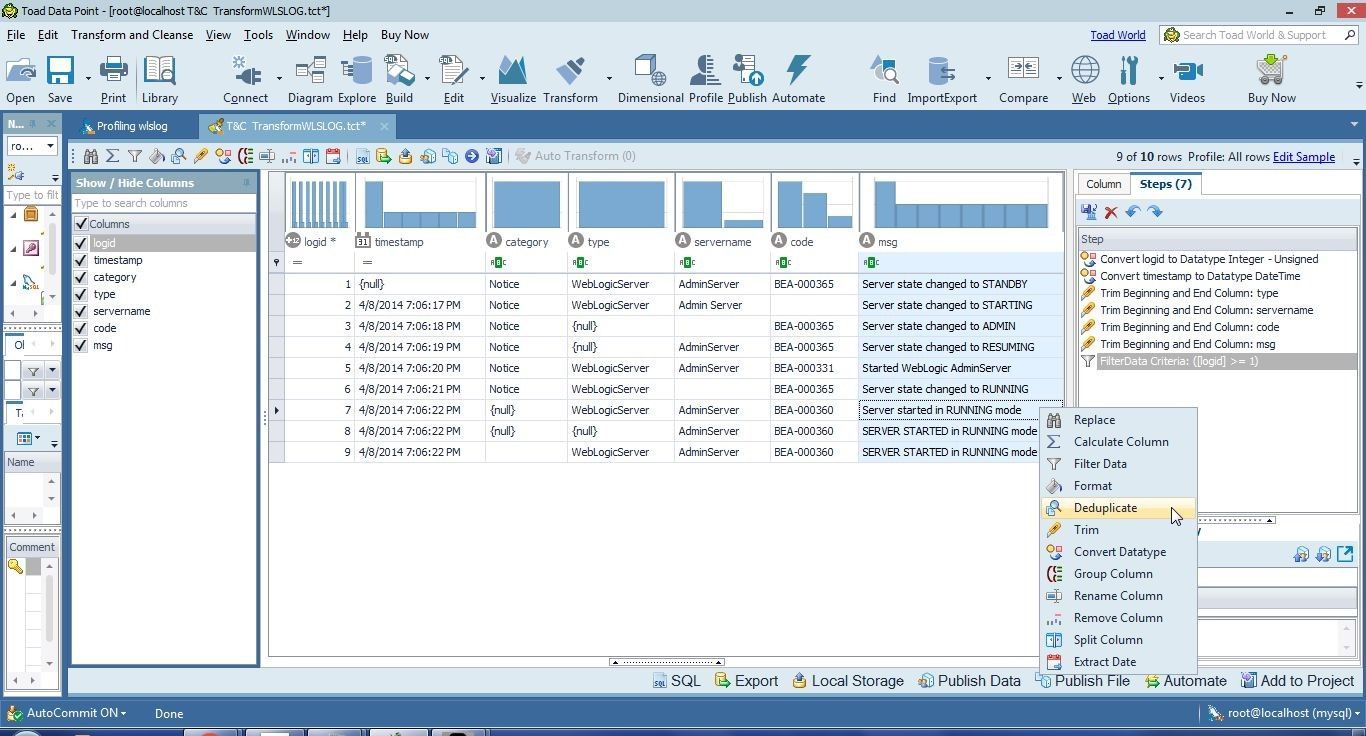This screenshot has height=736, width=1366.
Task: Launch the Explore database tool
Action: tap(356, 80)
